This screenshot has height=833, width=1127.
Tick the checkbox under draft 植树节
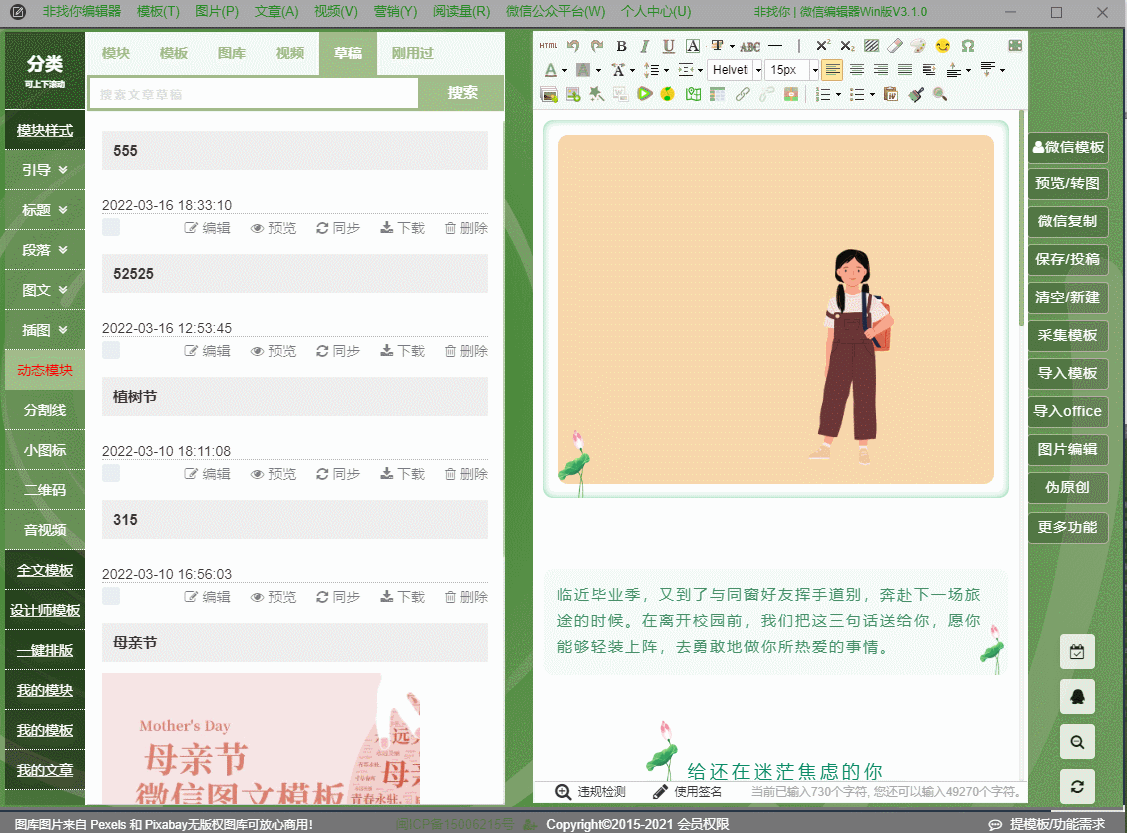coord(111,473)
